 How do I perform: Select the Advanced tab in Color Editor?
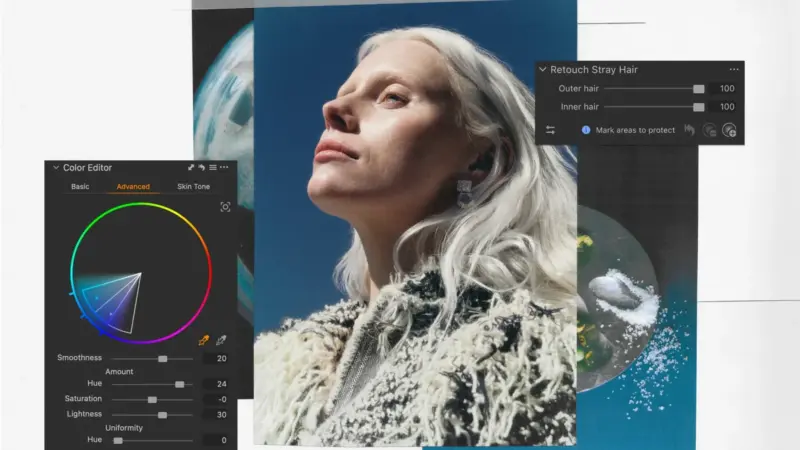[x=133, y=187]
